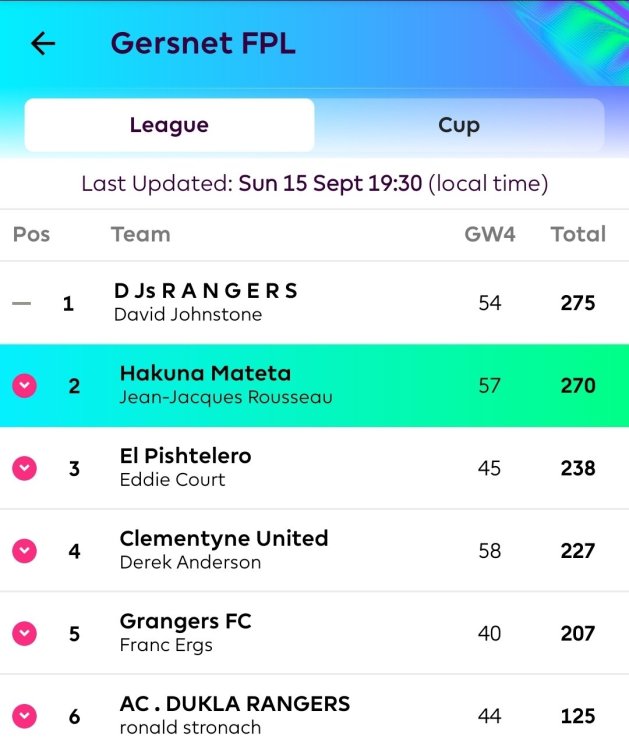Open the highlighted Hakuna Mateta team row

314,386
